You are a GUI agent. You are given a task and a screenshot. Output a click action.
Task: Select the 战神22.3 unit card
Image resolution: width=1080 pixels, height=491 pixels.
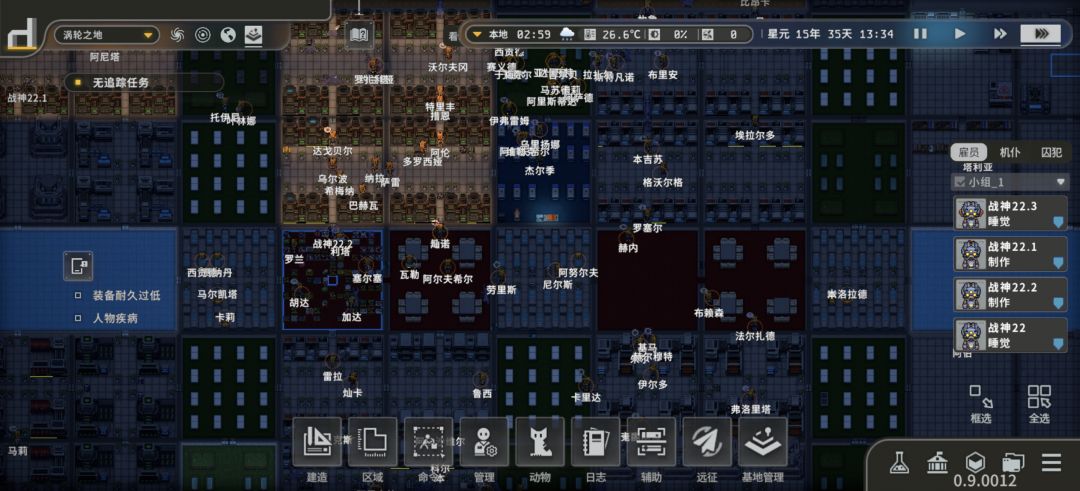[x=1010, y=213]
